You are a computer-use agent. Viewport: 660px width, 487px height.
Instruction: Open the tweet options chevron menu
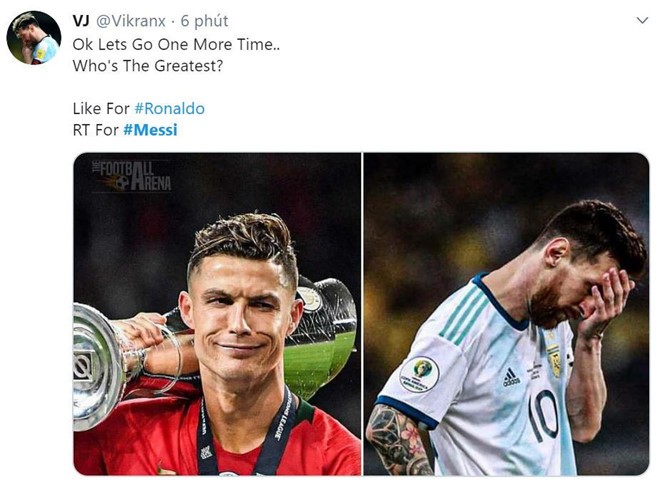click(641, 20)
